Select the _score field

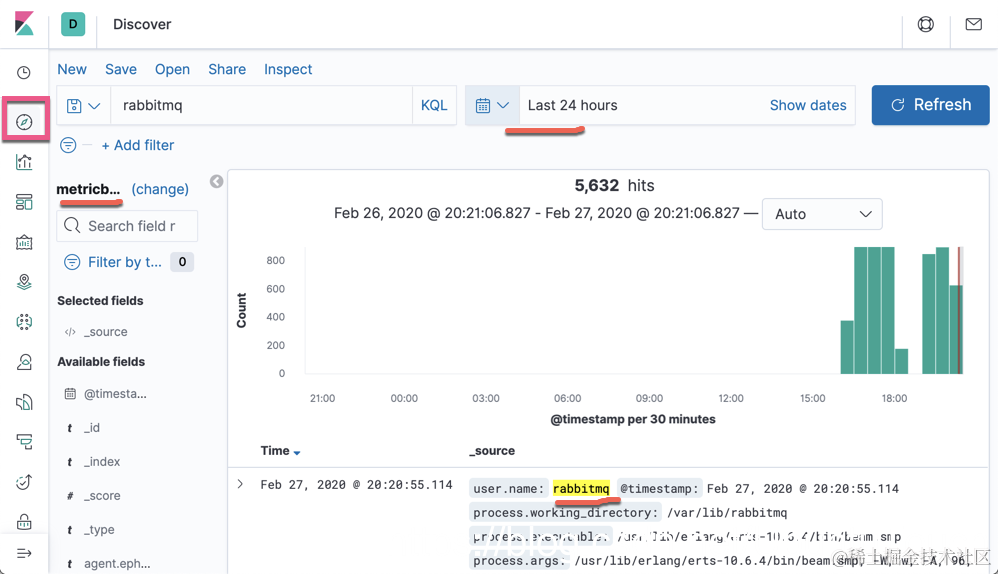point(102,496)
